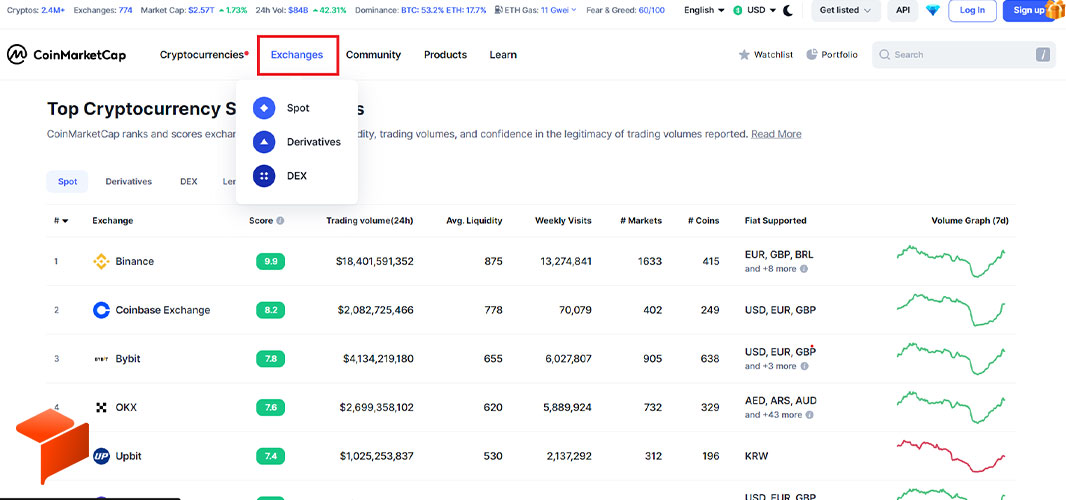Click the Search input field
The image size is (1066, 500).
pyautogui.click(x=964, y=55)
